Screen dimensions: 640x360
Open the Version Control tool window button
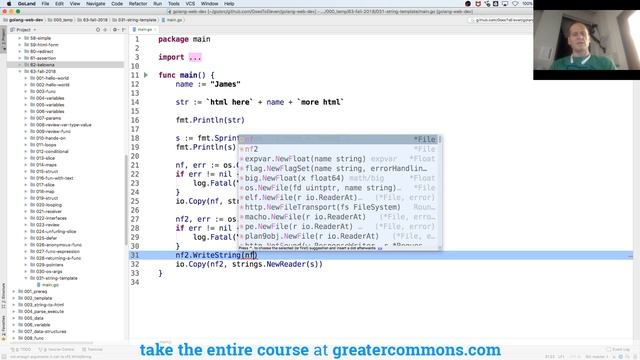pos(56,350)
